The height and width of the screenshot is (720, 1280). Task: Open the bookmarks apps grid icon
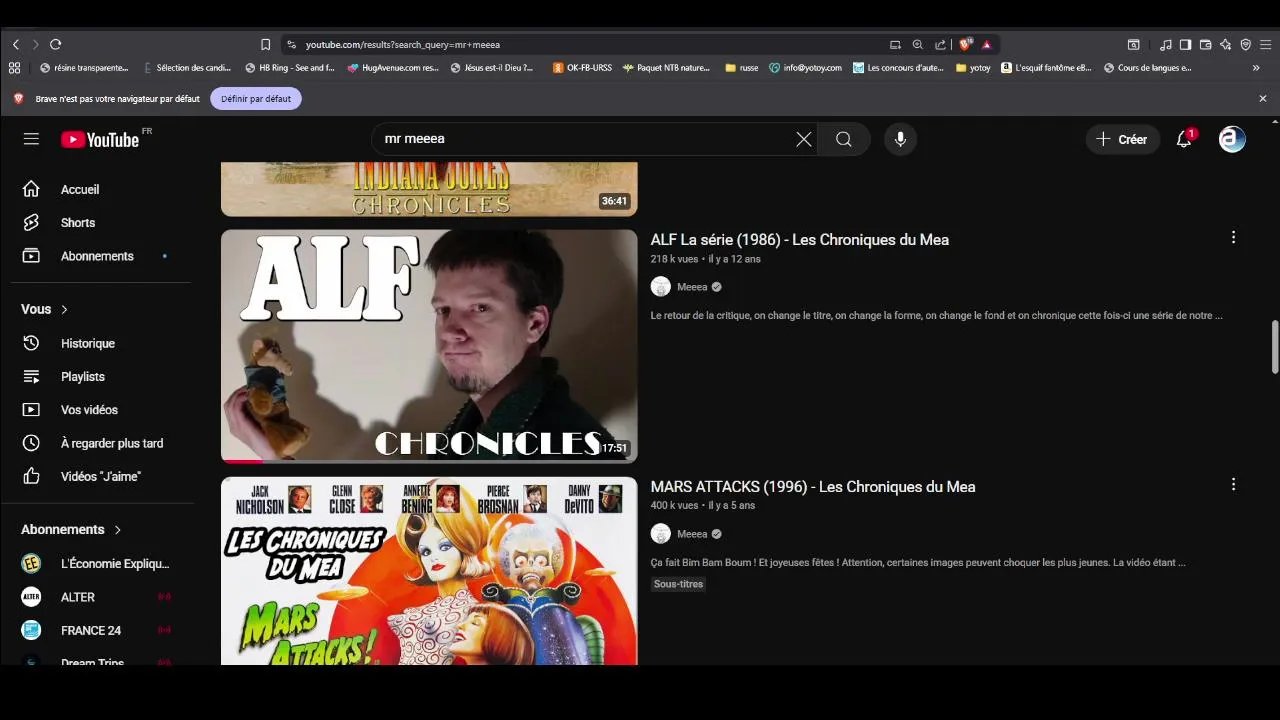pyautogui.click(x=14, y=68)
